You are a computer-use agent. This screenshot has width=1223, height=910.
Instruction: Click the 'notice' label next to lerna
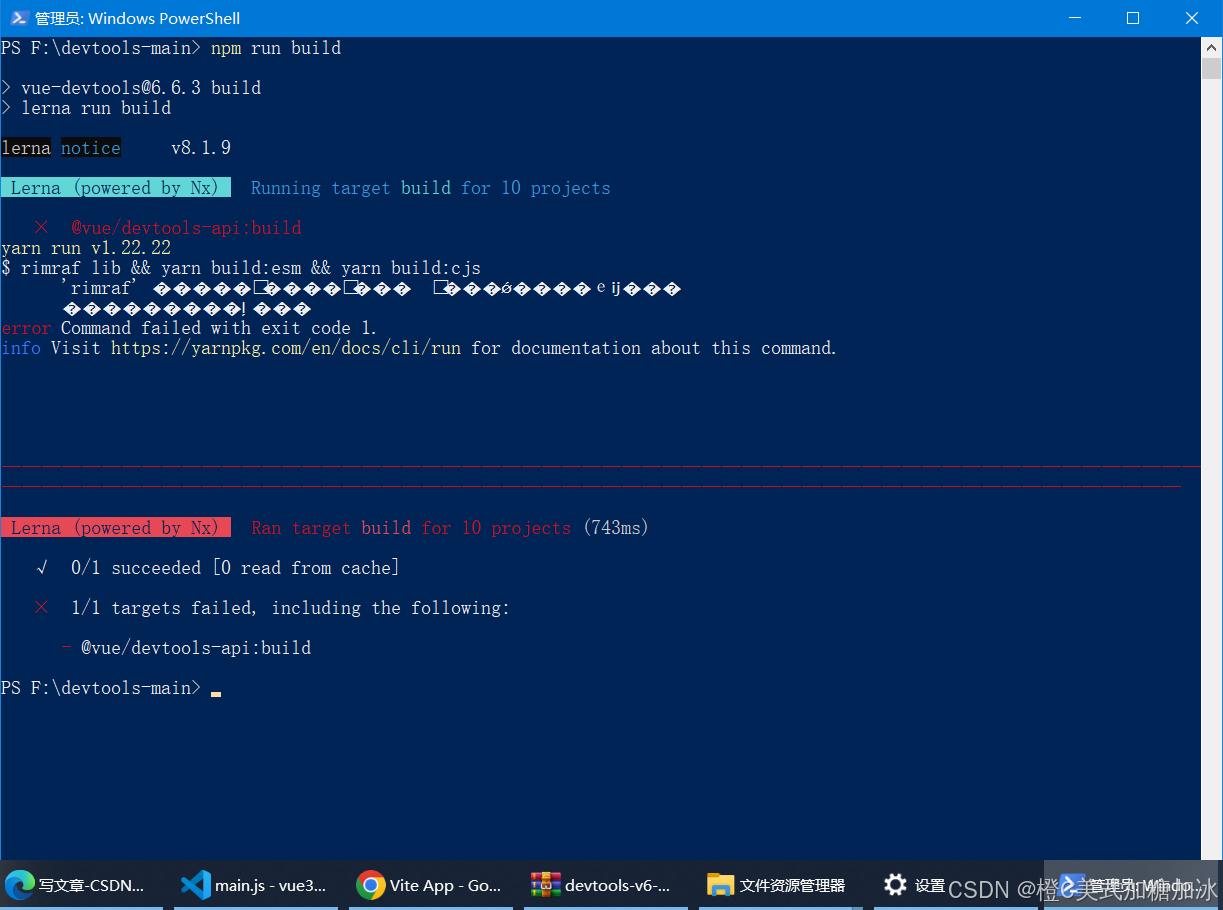point(91,148)
